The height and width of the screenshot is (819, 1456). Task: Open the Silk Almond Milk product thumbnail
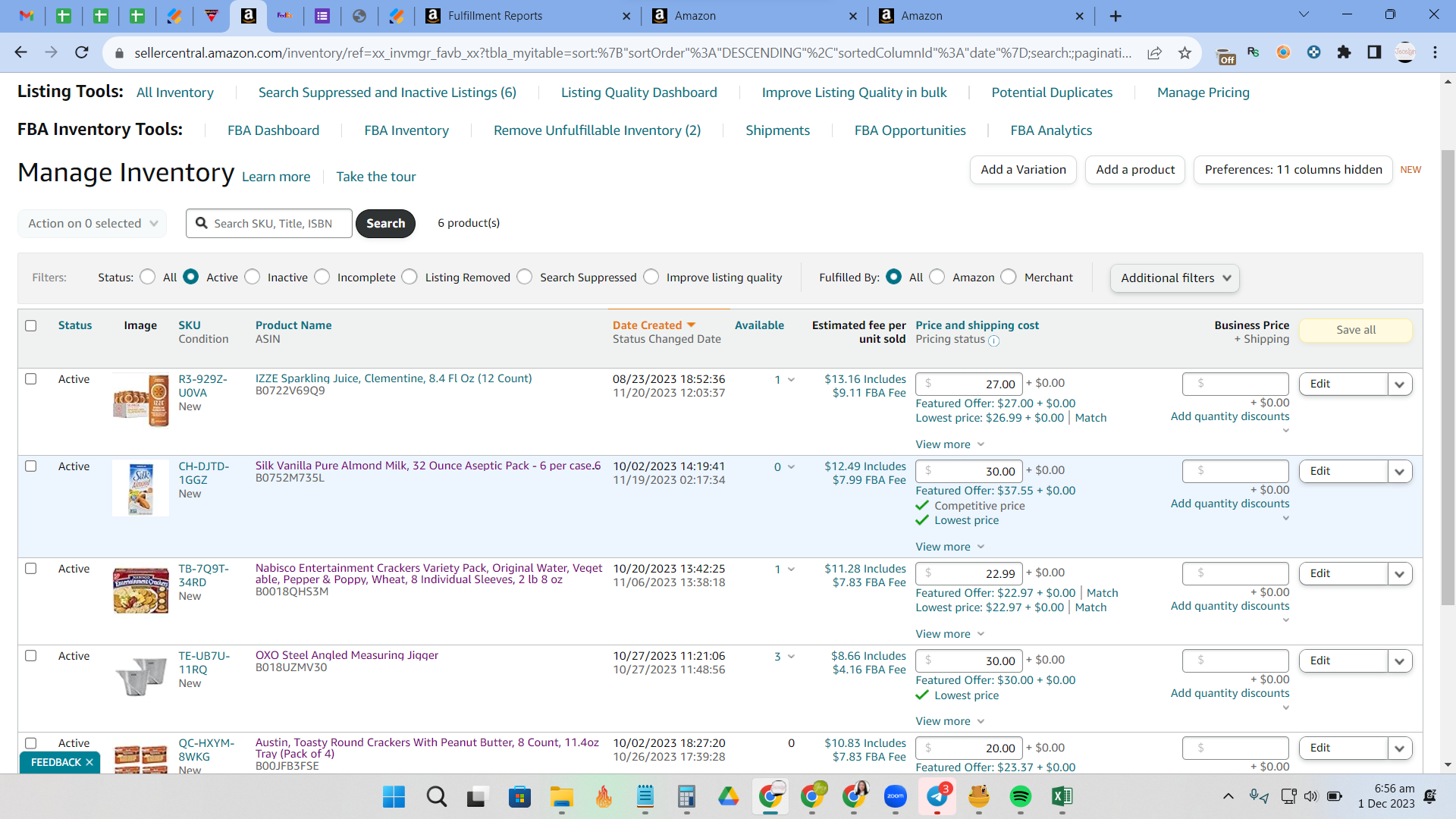click(140, 488)
